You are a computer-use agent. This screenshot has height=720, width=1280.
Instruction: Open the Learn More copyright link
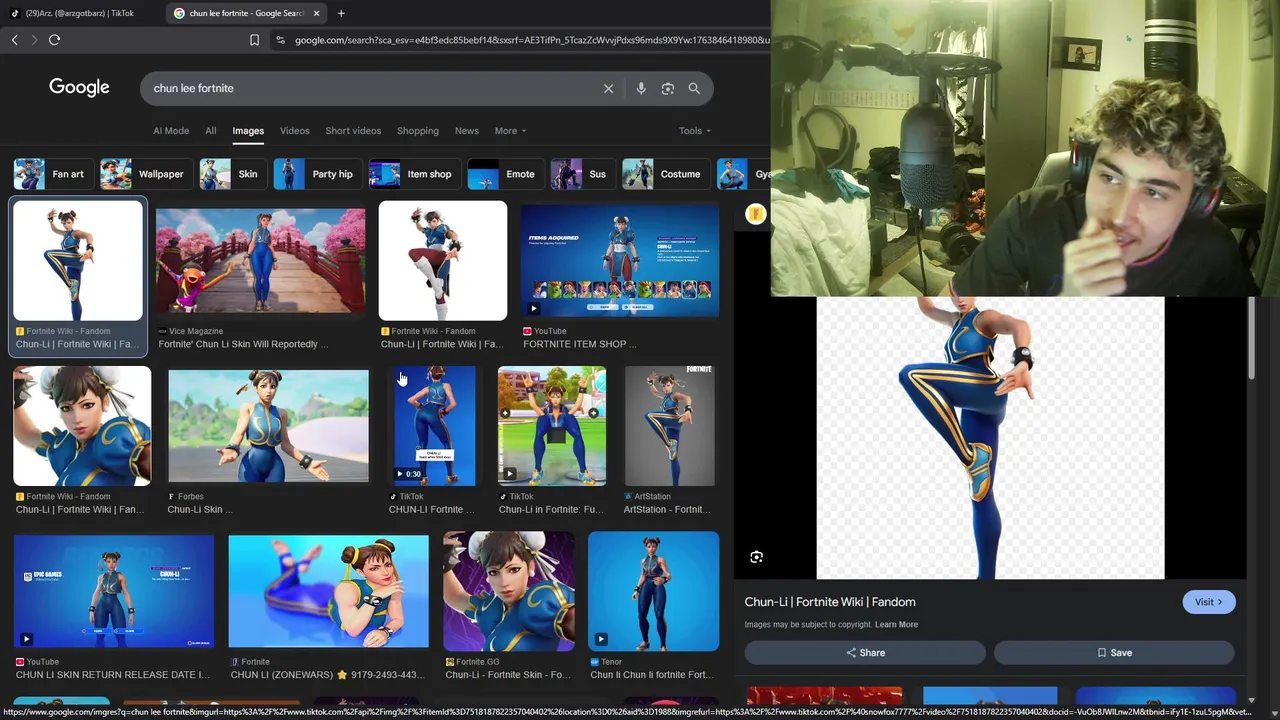click(896, 625)
